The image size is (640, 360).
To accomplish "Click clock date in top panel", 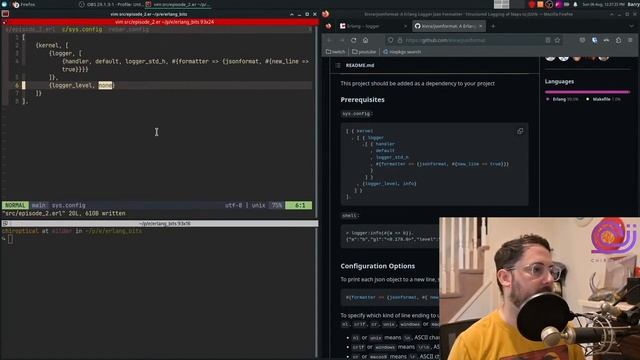I will click(603, 4).
